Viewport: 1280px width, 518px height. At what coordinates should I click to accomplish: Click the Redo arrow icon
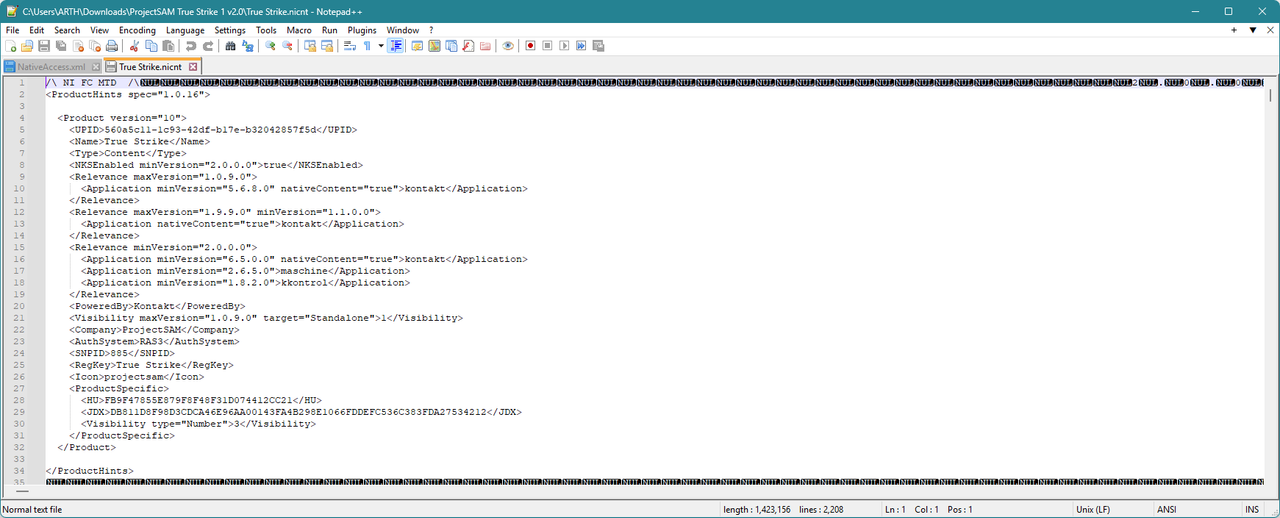(208, 46)
